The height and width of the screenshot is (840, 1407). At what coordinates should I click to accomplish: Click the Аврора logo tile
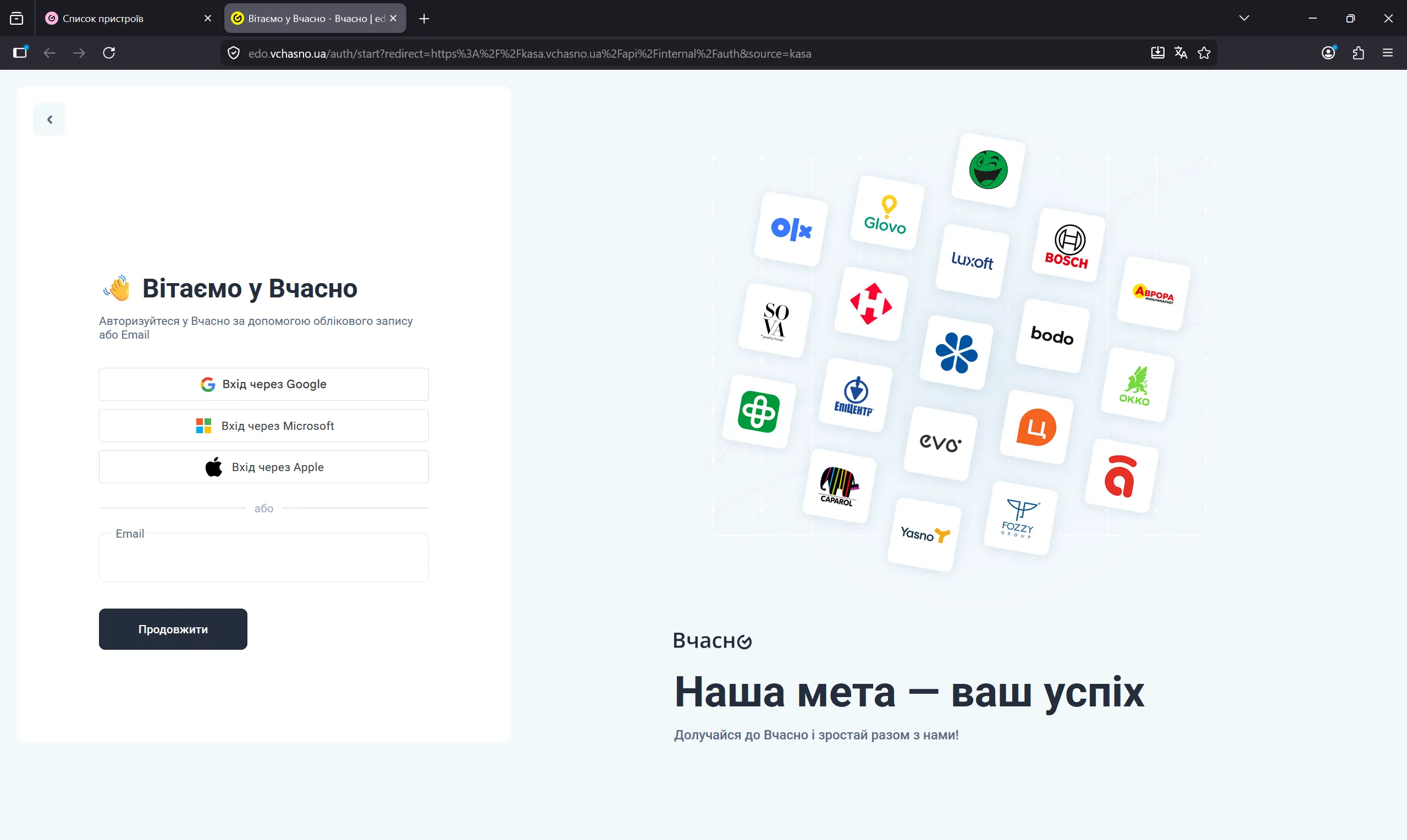[1154, 293]
